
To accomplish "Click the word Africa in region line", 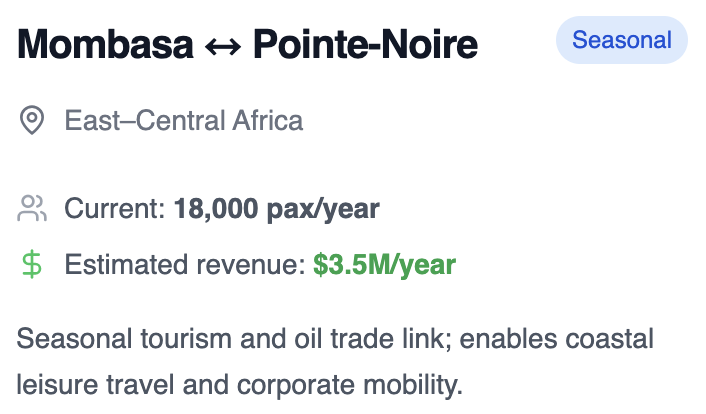I will click(267, 120).
